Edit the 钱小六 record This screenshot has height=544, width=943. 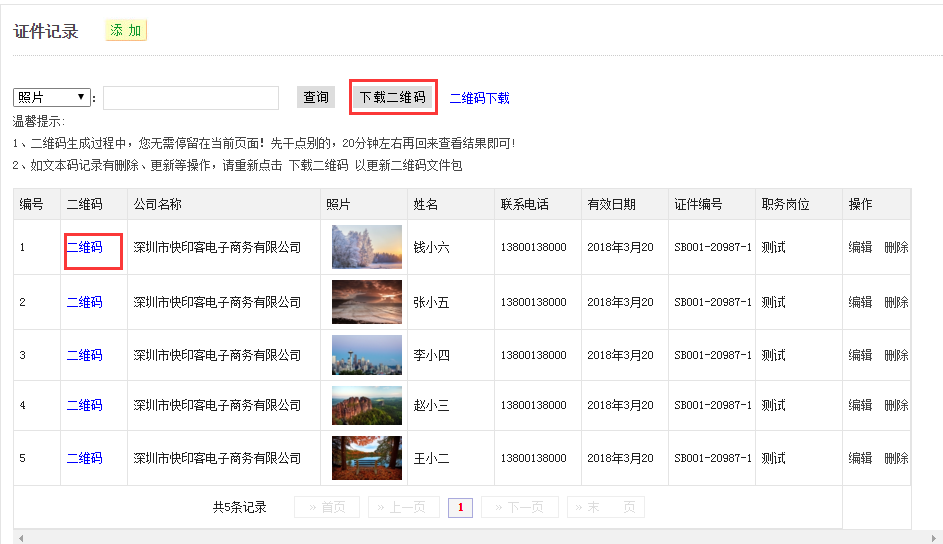coord(860,247)
